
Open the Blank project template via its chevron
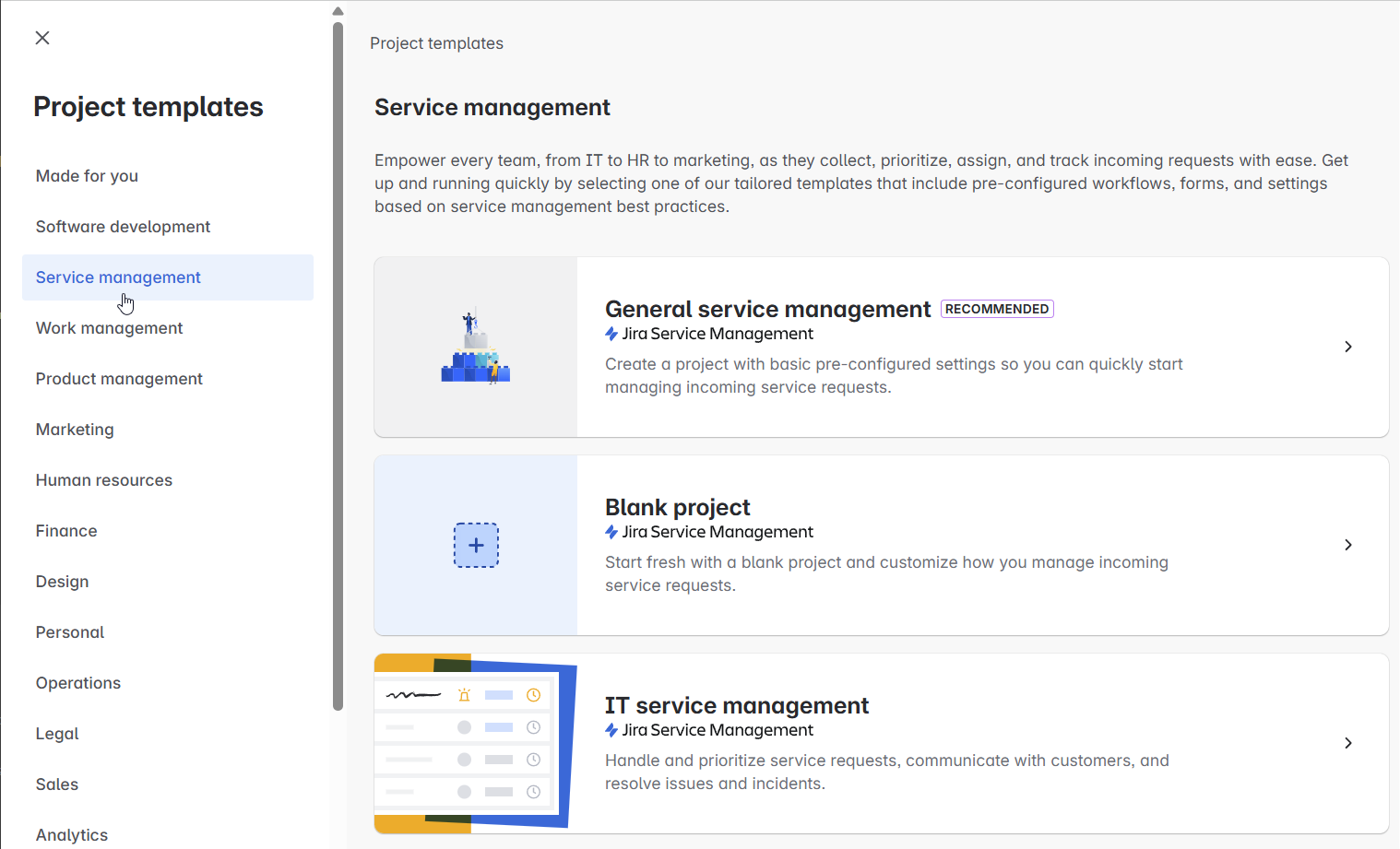pyautogui.click(x=1347, y=545)
